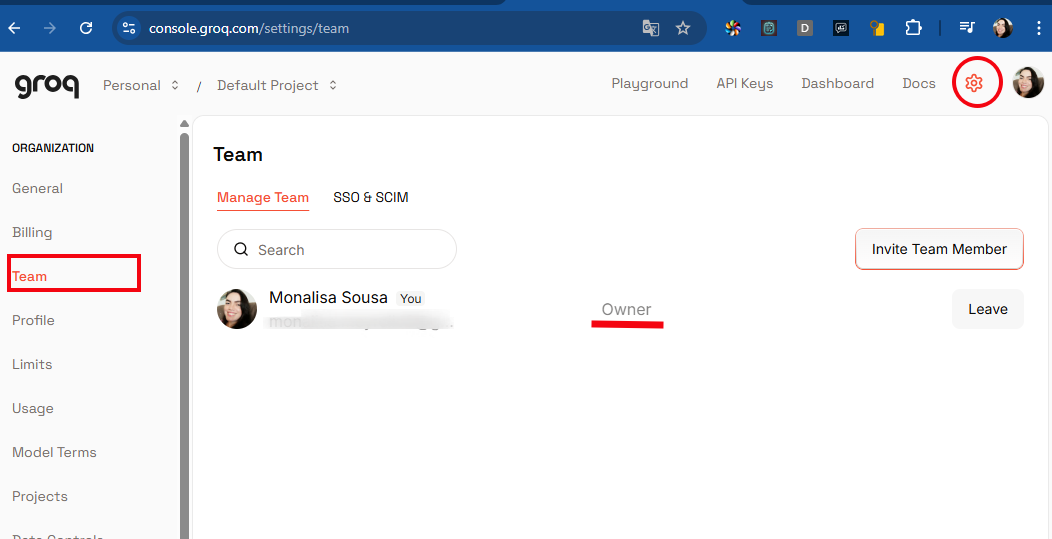Image resolution: width=1052 pixels, height=539 pixels.
Task: Go to API Keys
Action: click(745, 83)
